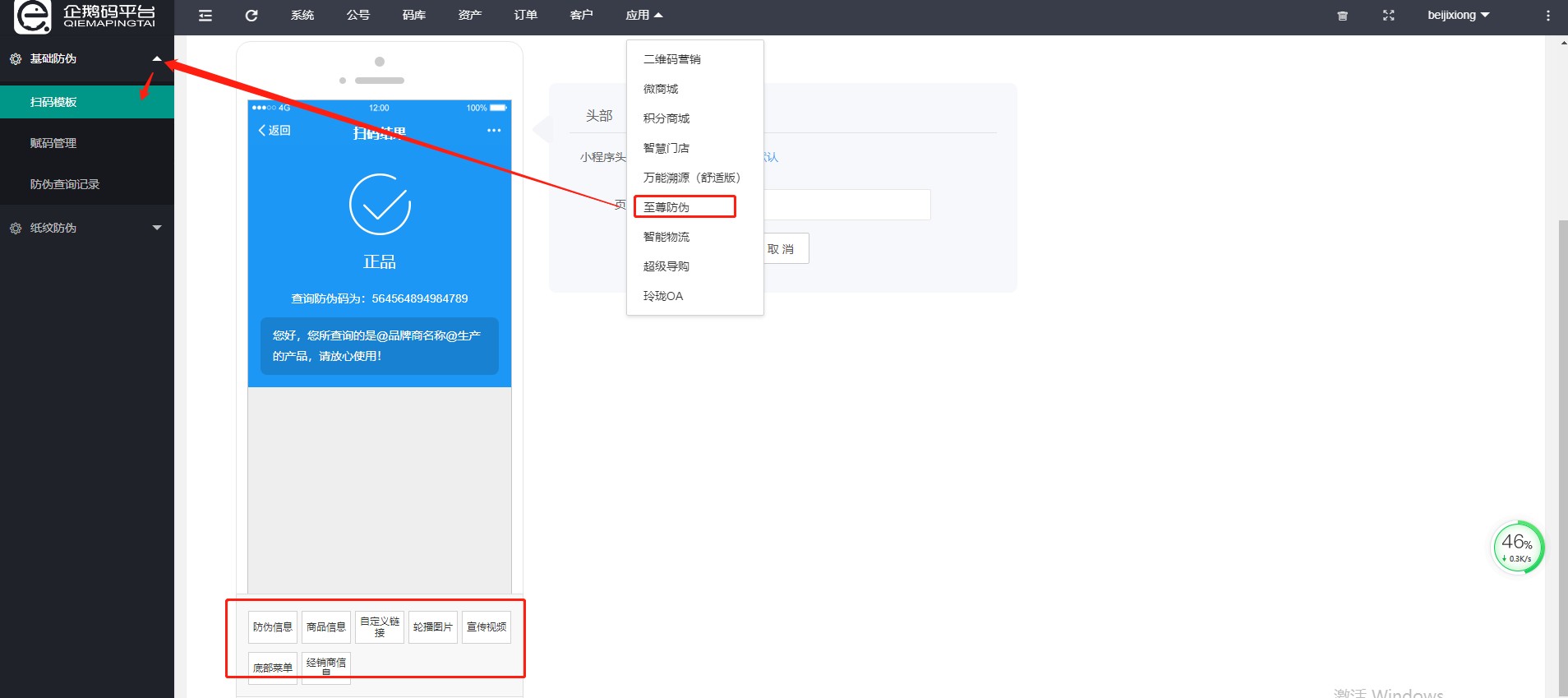Click the 商品信息 module button
This screenshot has width=1568, height=698.
coord(326,627)
